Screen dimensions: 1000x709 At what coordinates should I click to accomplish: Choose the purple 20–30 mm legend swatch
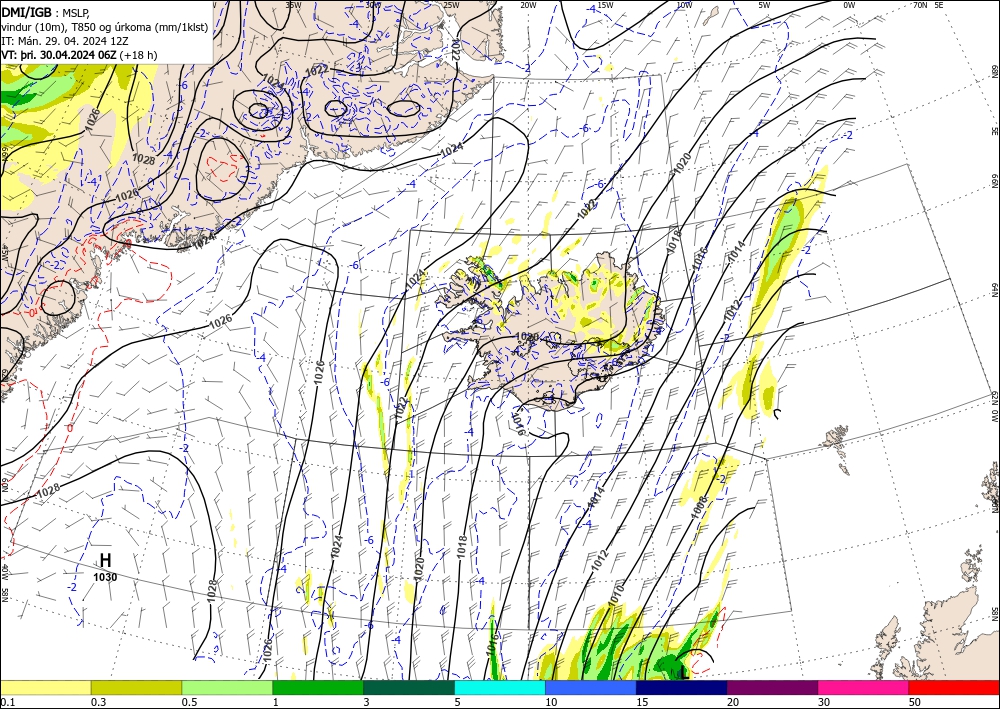click(772, 687)
